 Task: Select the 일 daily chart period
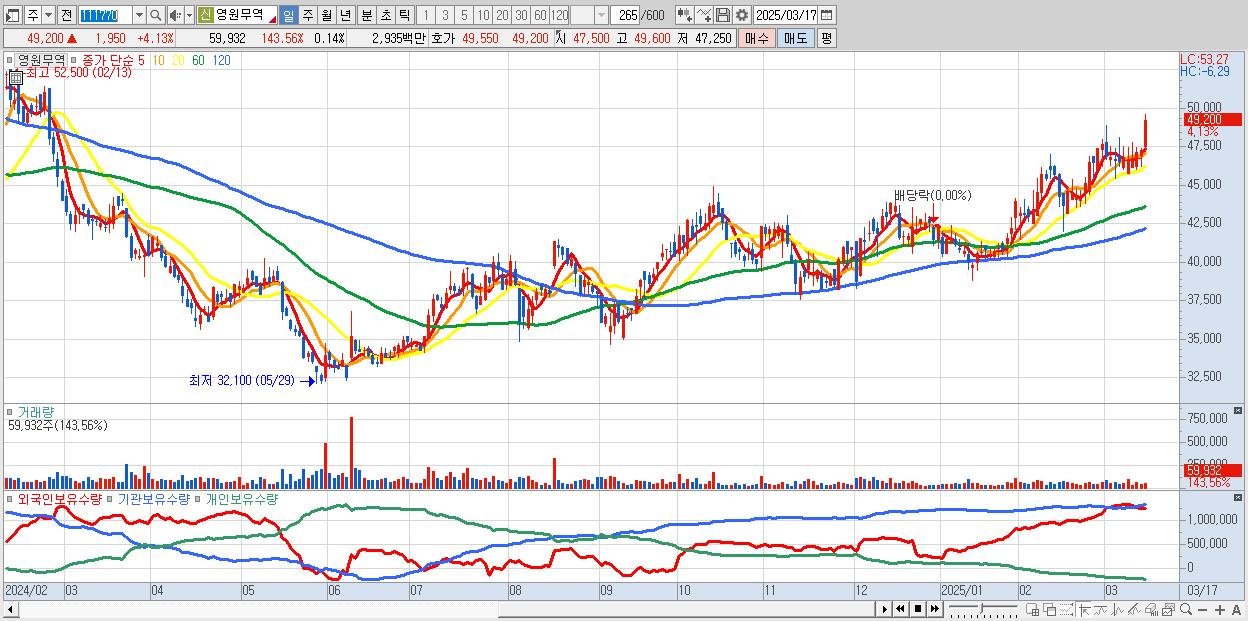288,16
